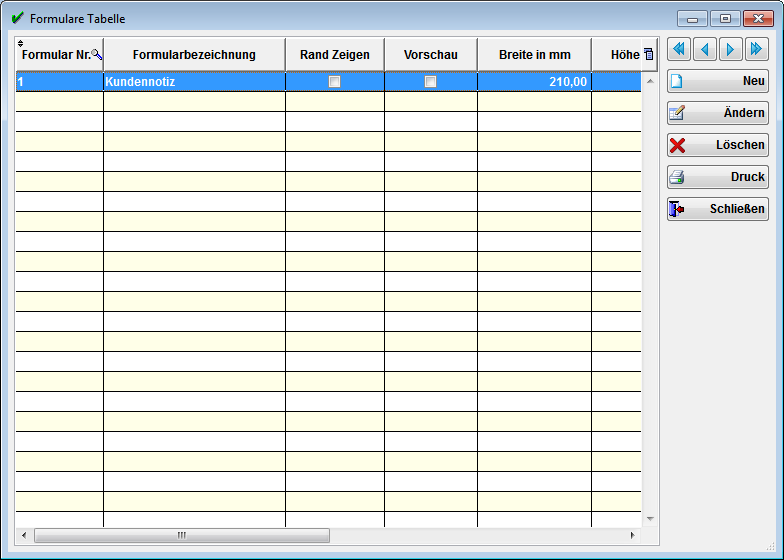Viewport: 784px width, 560px height.
Task: Select the Kundennotiz cell
Action: tap(194, 82)
